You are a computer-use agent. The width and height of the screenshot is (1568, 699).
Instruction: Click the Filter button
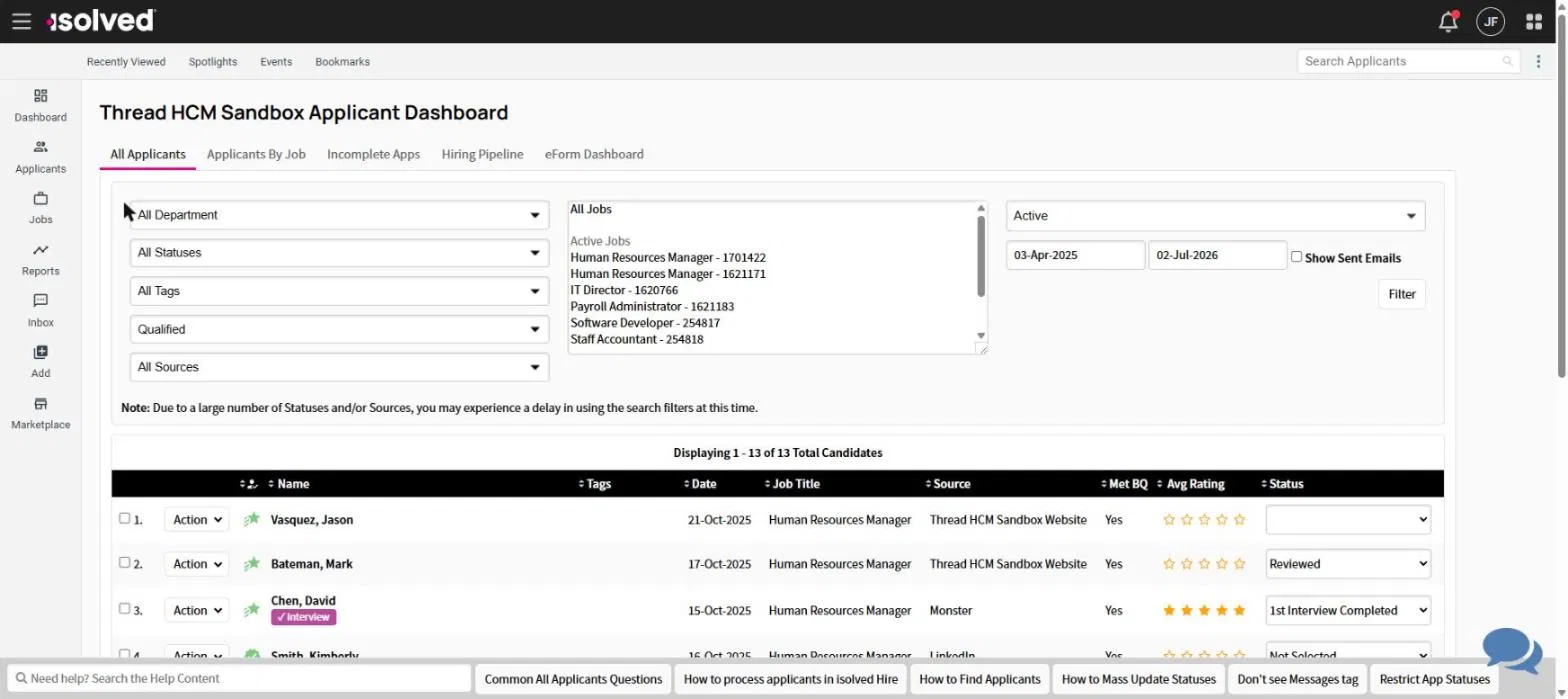click(x=1402, y=294)
